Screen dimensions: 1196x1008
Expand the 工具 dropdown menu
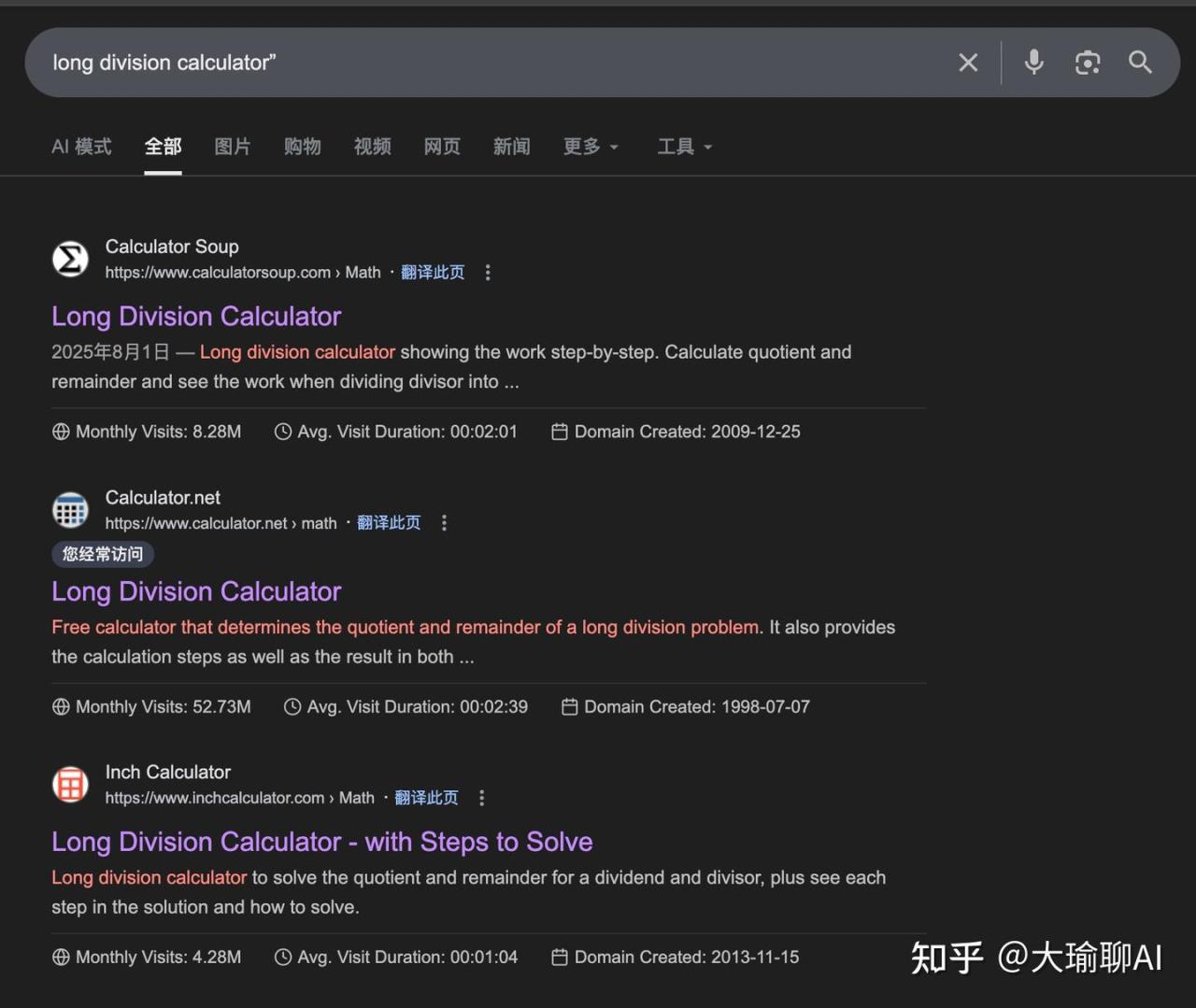coord(684,147)
